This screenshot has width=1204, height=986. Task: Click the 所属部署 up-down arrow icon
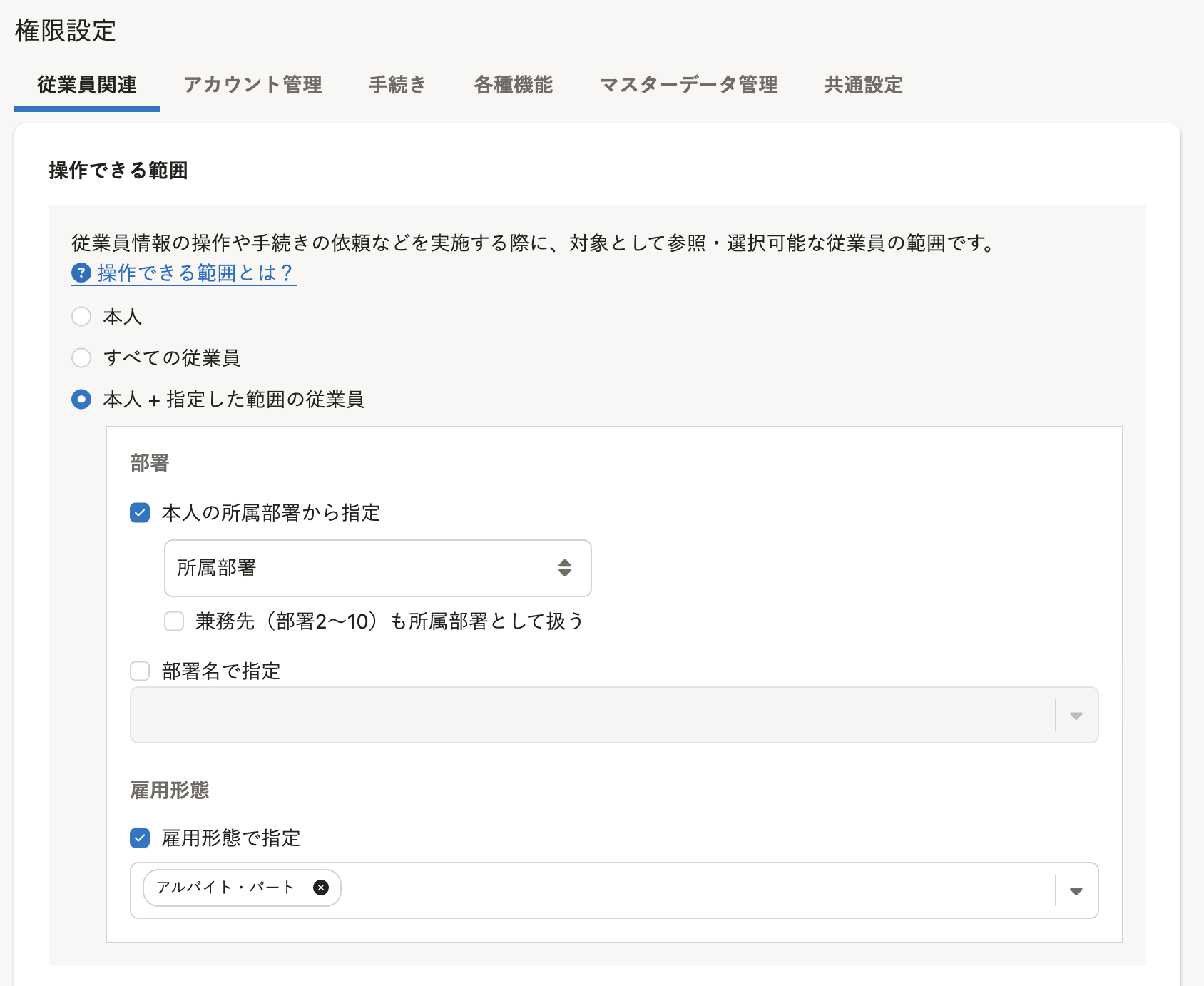[565, 568]
